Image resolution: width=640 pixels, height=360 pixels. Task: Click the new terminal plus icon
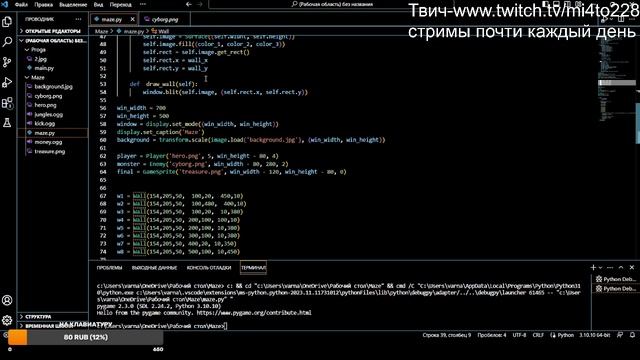(593, 268)
